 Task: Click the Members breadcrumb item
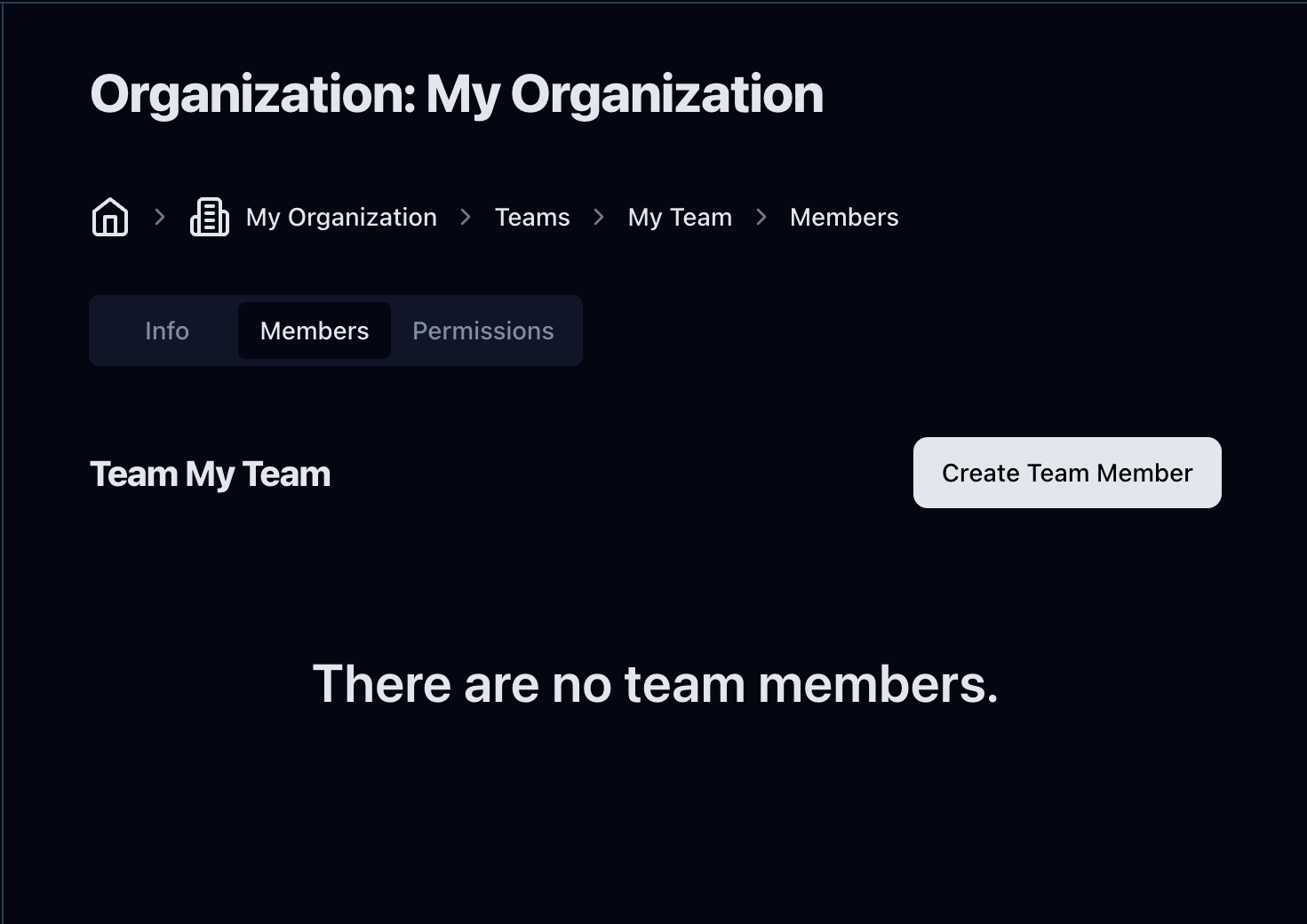pyautogui.click(x=844, y=217)
